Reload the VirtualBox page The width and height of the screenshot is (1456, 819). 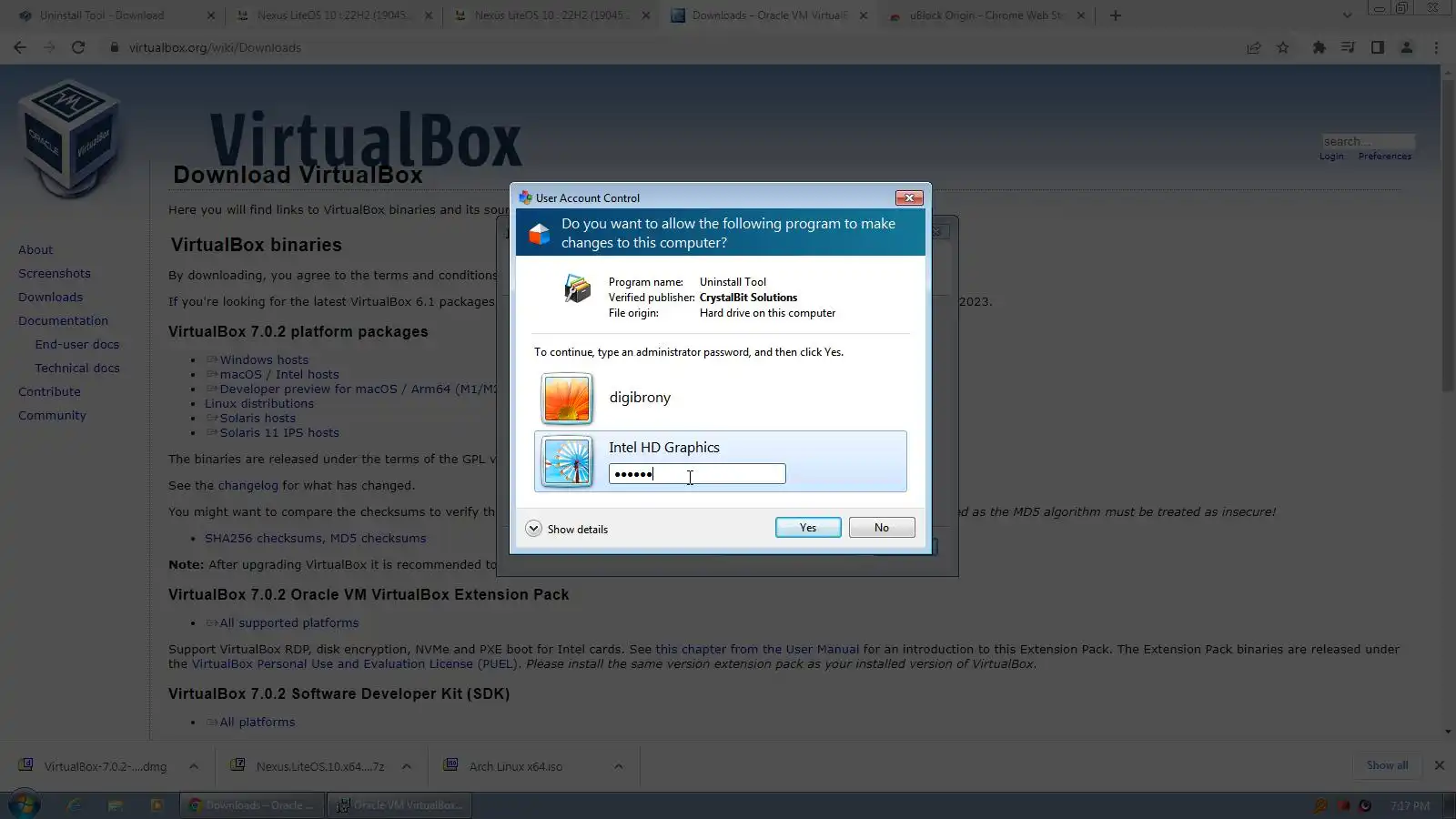78,47
